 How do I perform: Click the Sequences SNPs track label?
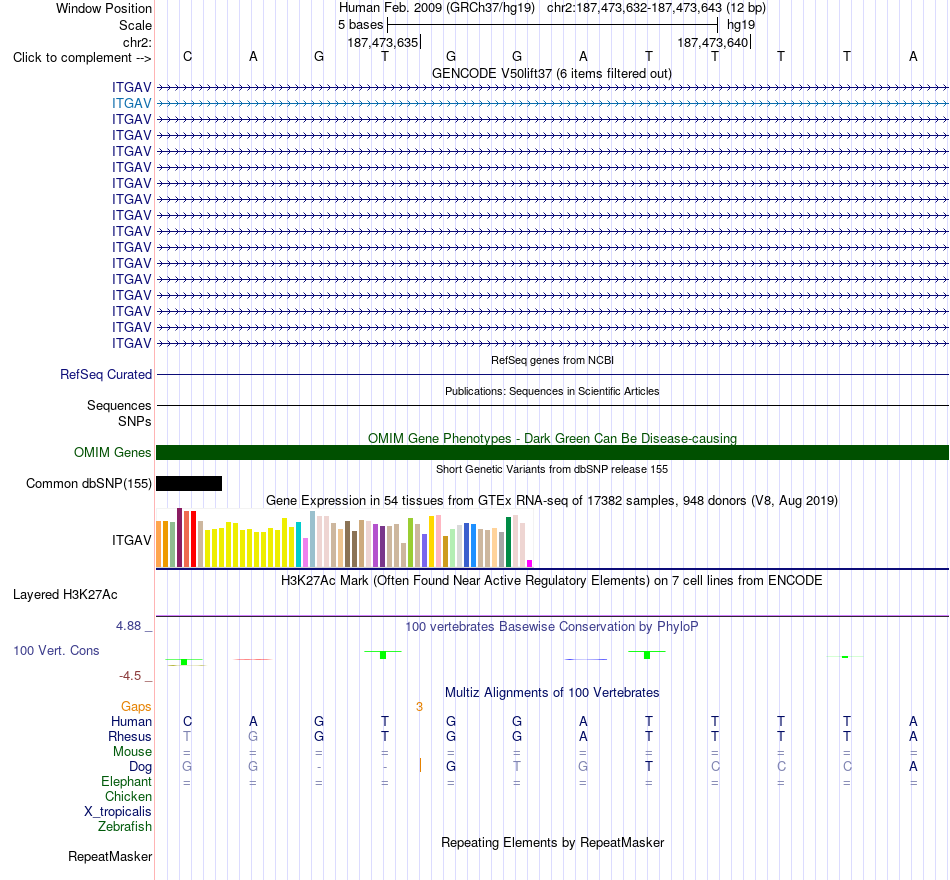119,413
